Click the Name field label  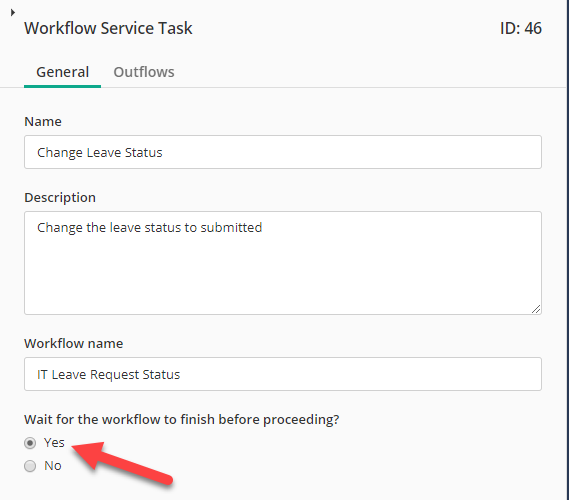(x=43, y=122)
